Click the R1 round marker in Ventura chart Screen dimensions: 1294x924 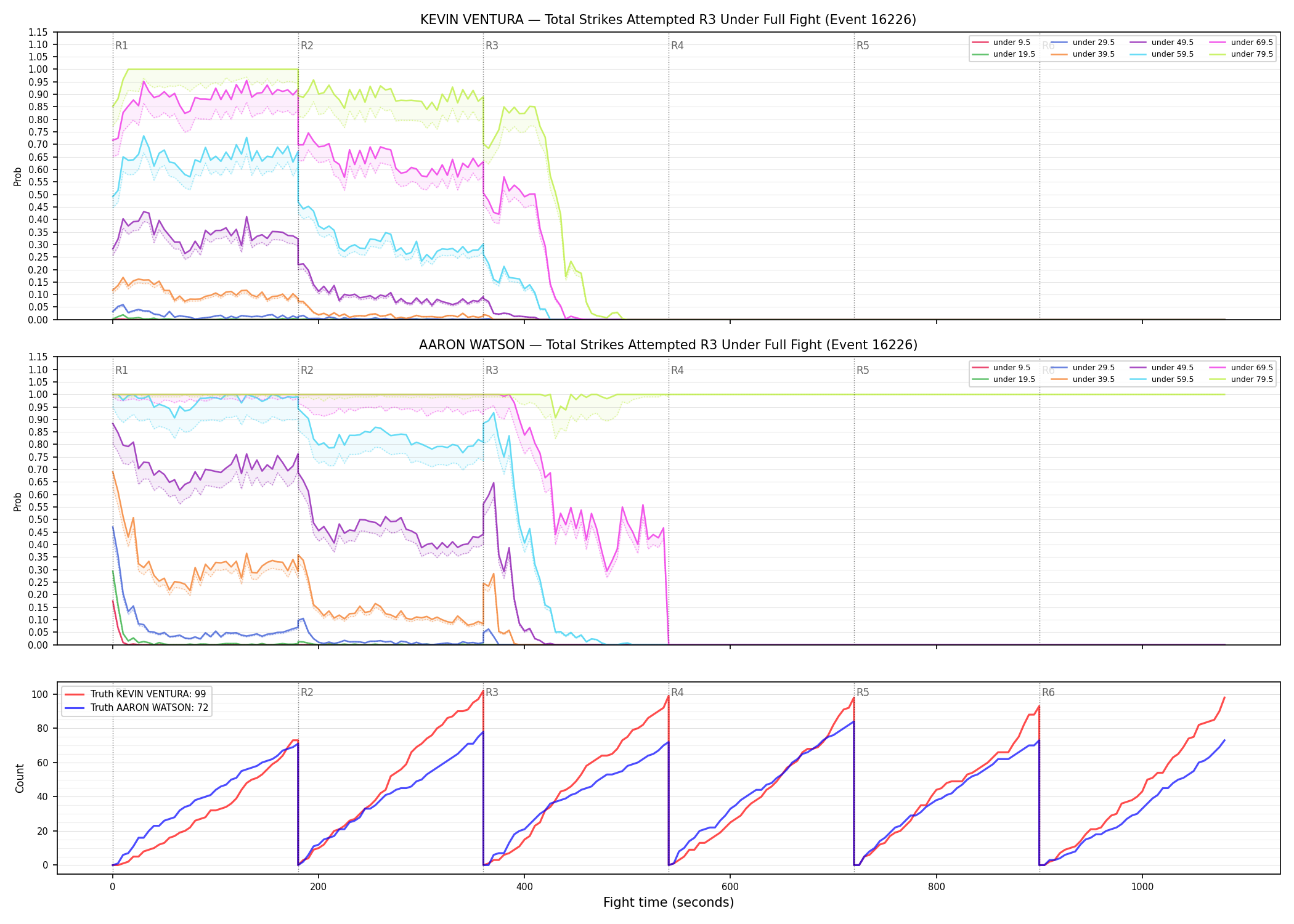click(x=121, y=46)
